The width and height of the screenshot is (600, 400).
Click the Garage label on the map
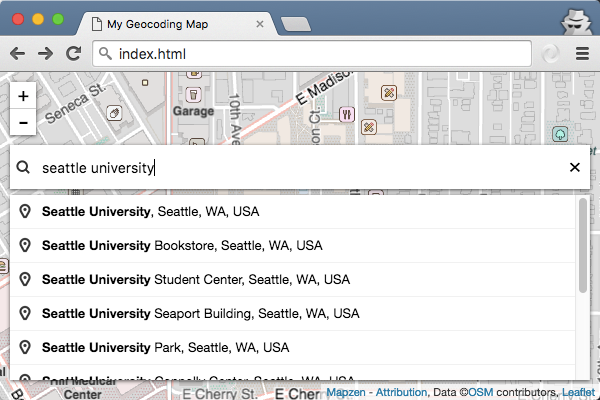coord(193,111)
